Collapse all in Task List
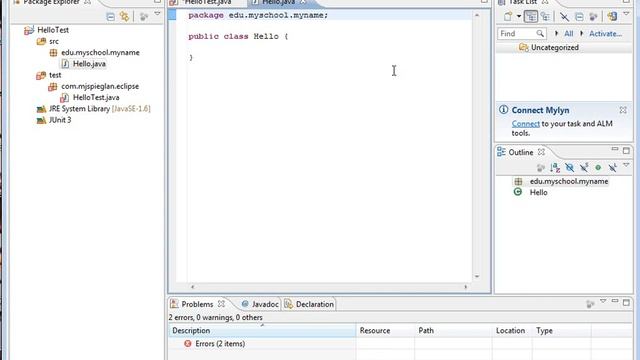 (x=579, y=17)
